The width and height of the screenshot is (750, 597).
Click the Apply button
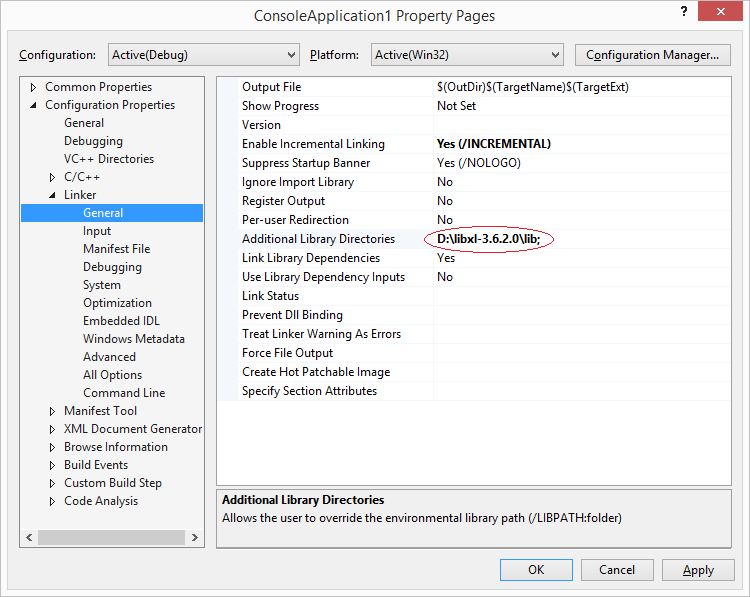click(x=698, y=570)
